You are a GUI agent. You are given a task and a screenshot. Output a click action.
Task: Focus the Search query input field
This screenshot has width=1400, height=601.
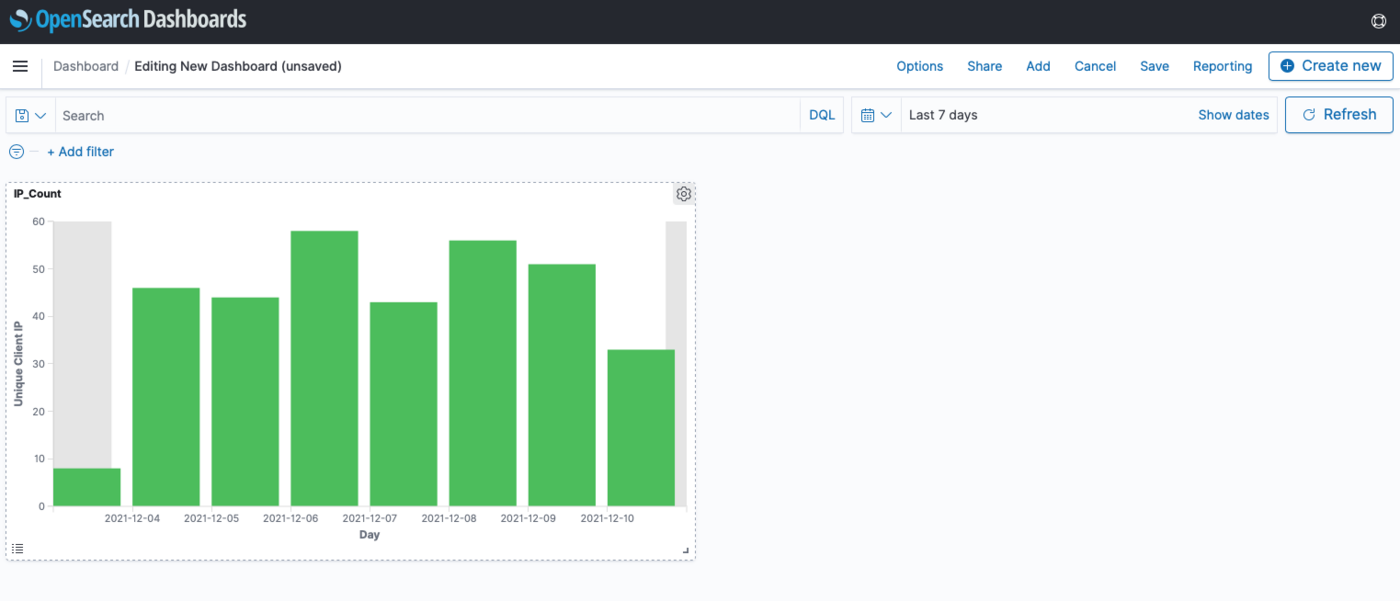pos(427,116)
